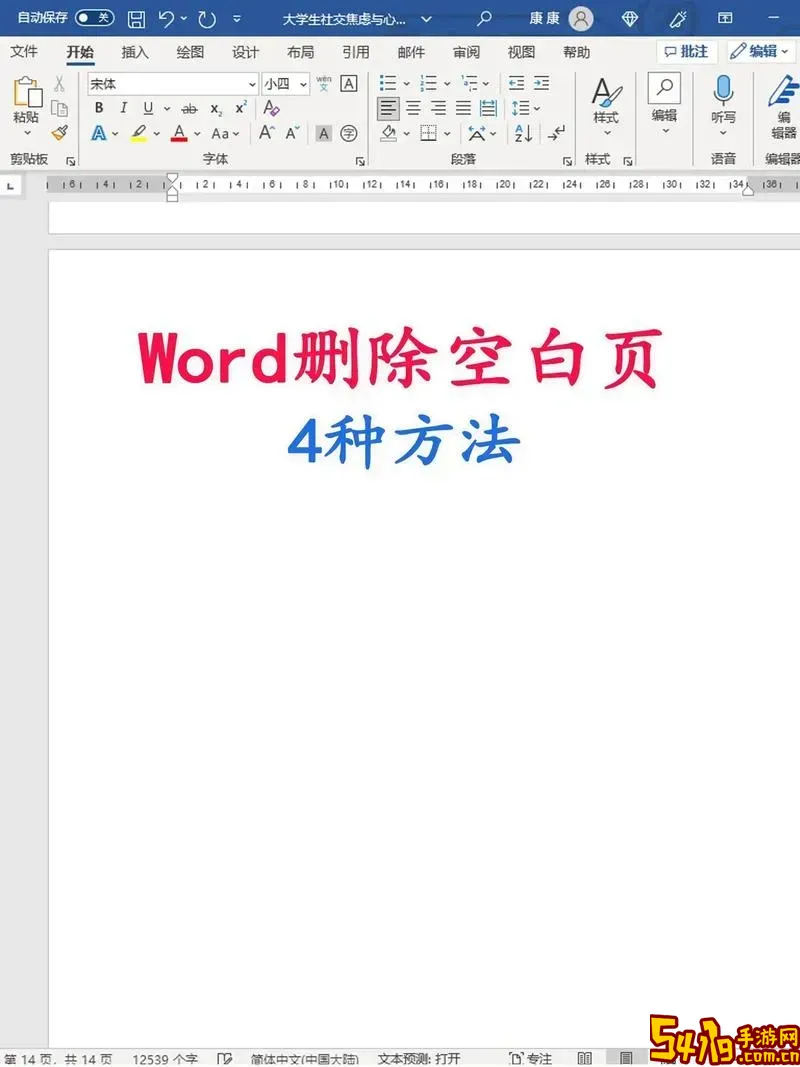This screenshot has width=800, height=1067.
Task: Open the 文件 menu
Action: 24,52
